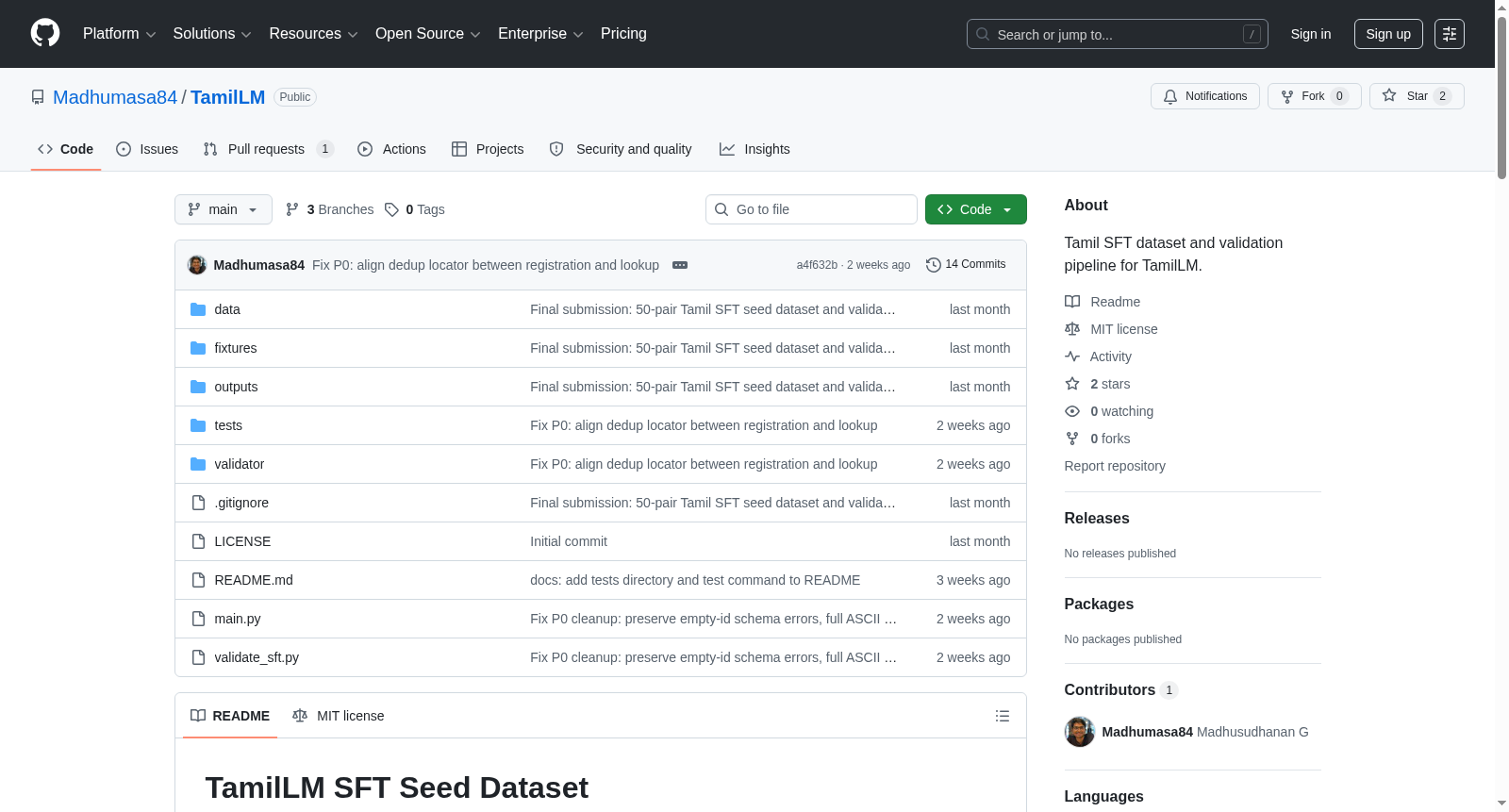View the 14 Commits history
Image resolution: width=1509 pixels, height=812 pixels.
click(966, 264)
